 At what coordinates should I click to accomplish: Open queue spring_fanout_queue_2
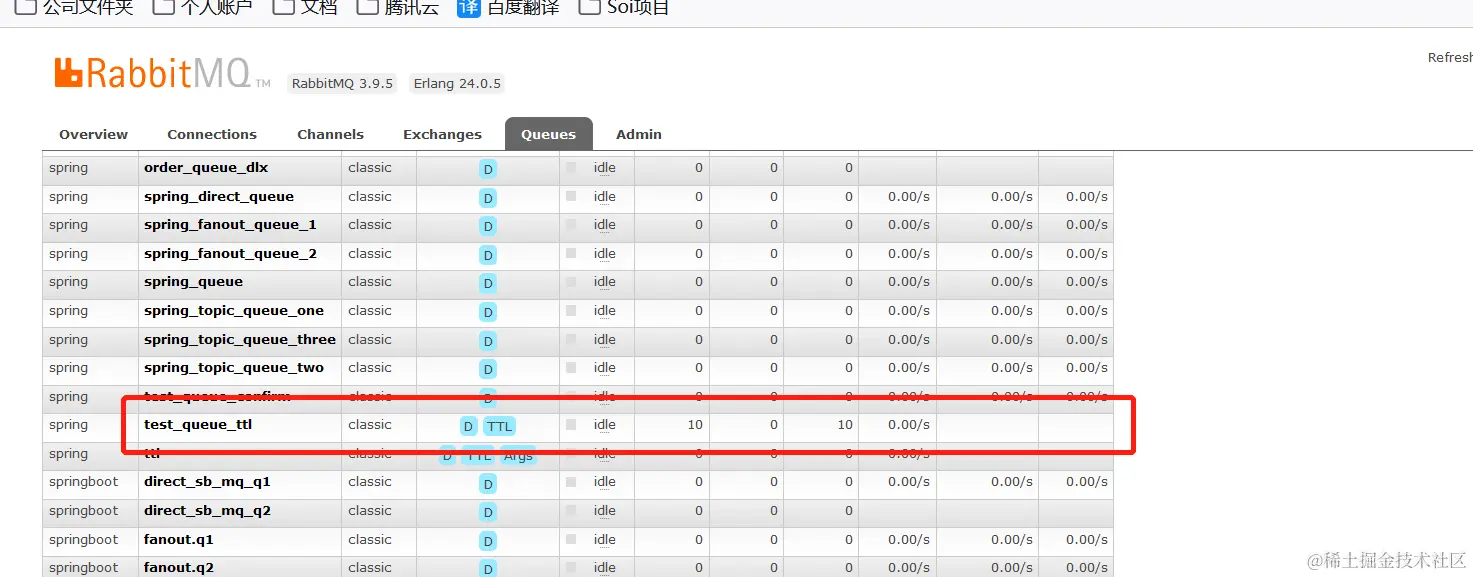click(x=230, y=253)
